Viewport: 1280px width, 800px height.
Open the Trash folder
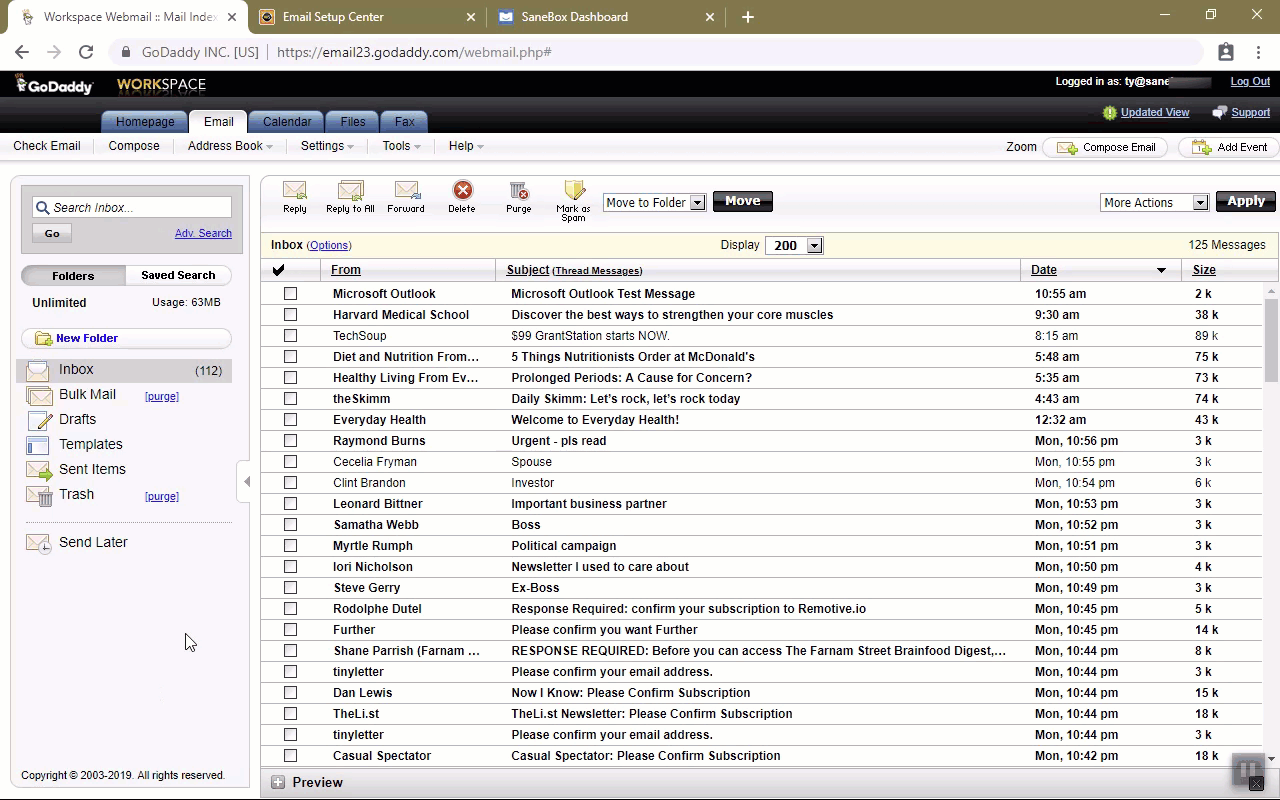(76, 494)
